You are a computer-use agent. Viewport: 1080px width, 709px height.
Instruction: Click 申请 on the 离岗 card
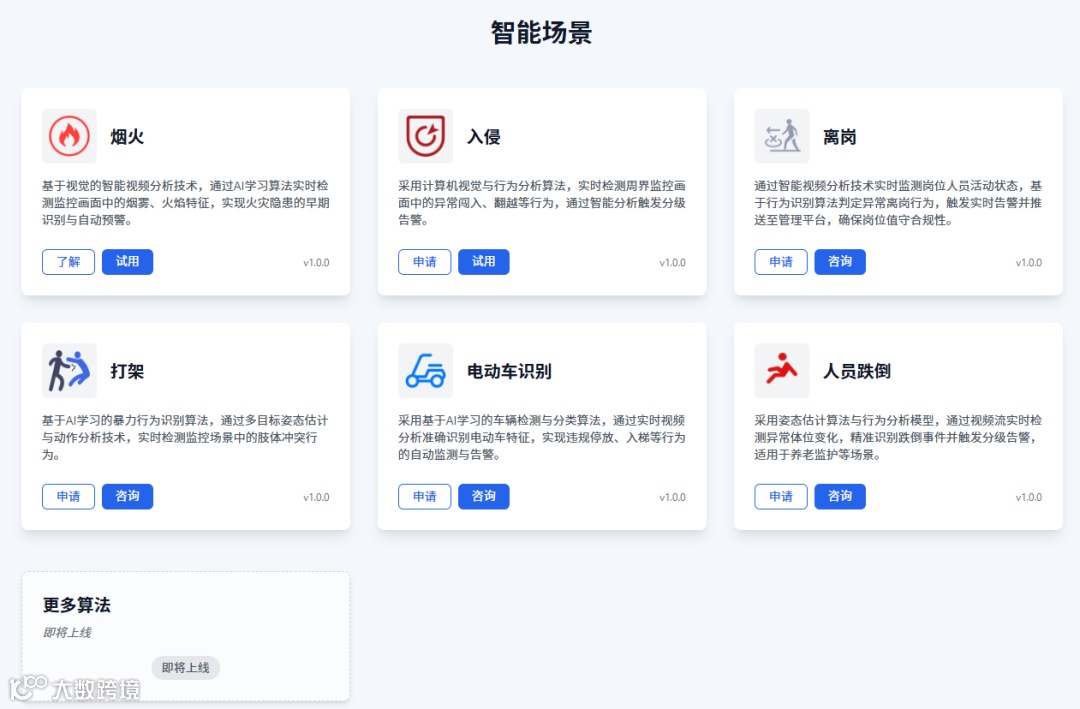click(x=781, y=262)
